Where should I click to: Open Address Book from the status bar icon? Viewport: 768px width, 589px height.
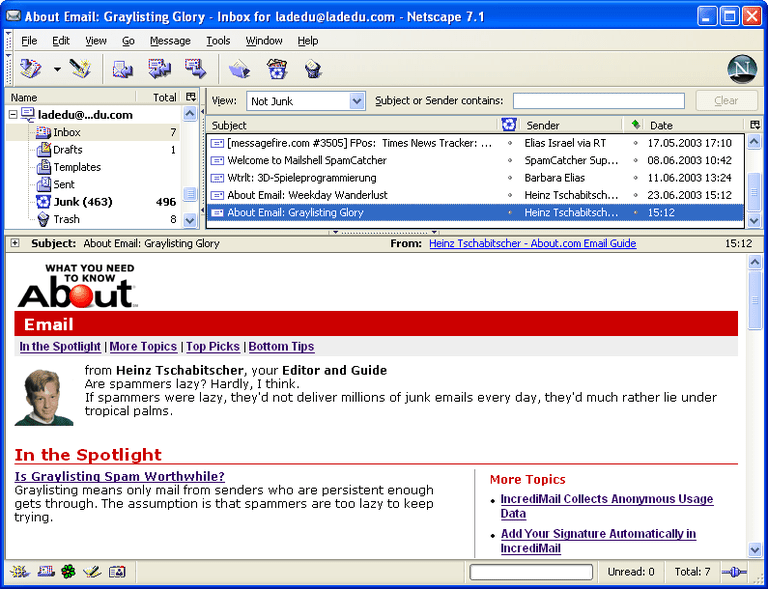pos(117,571)
